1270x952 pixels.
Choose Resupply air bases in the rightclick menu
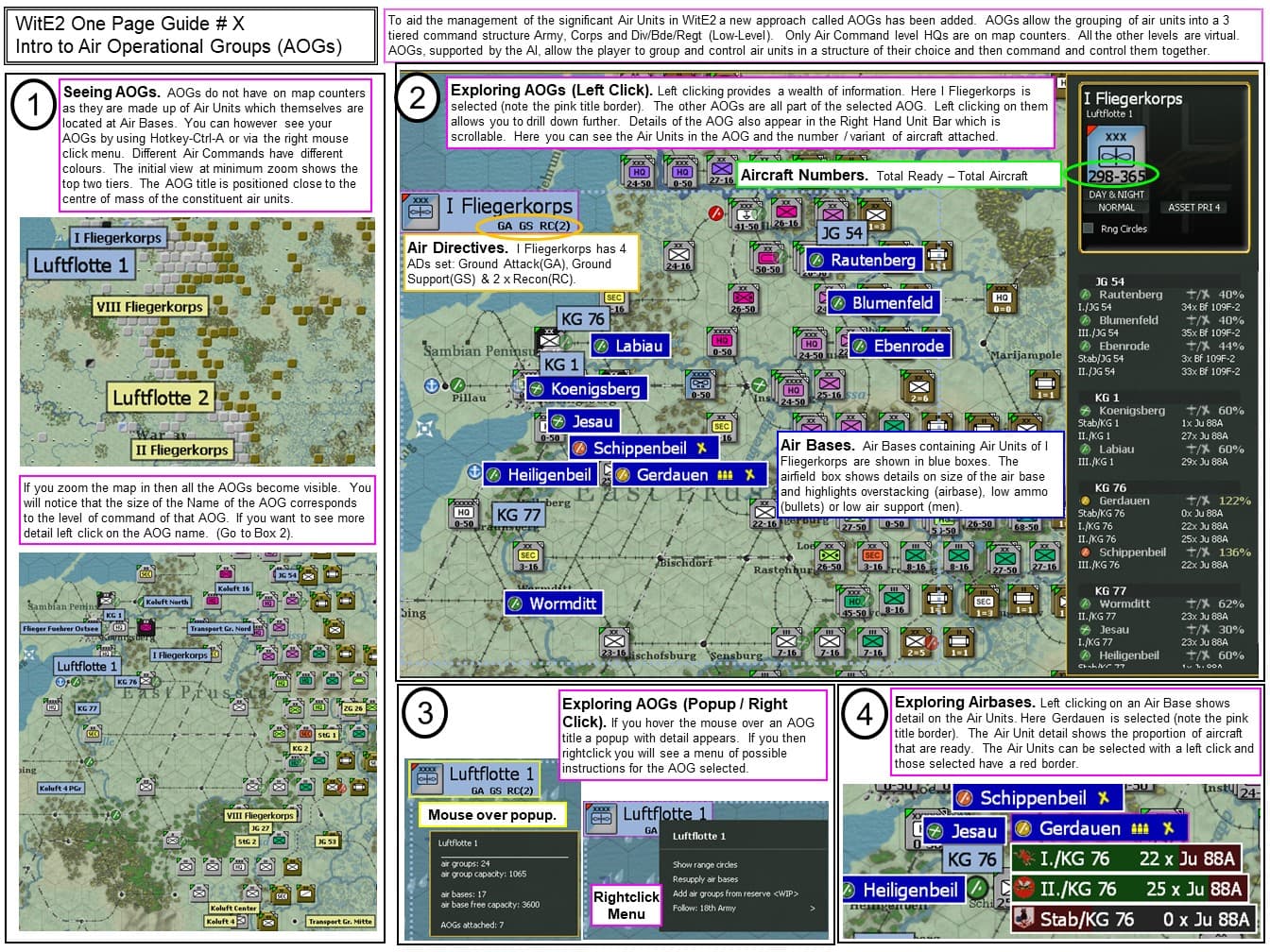[x=705, y=879]
